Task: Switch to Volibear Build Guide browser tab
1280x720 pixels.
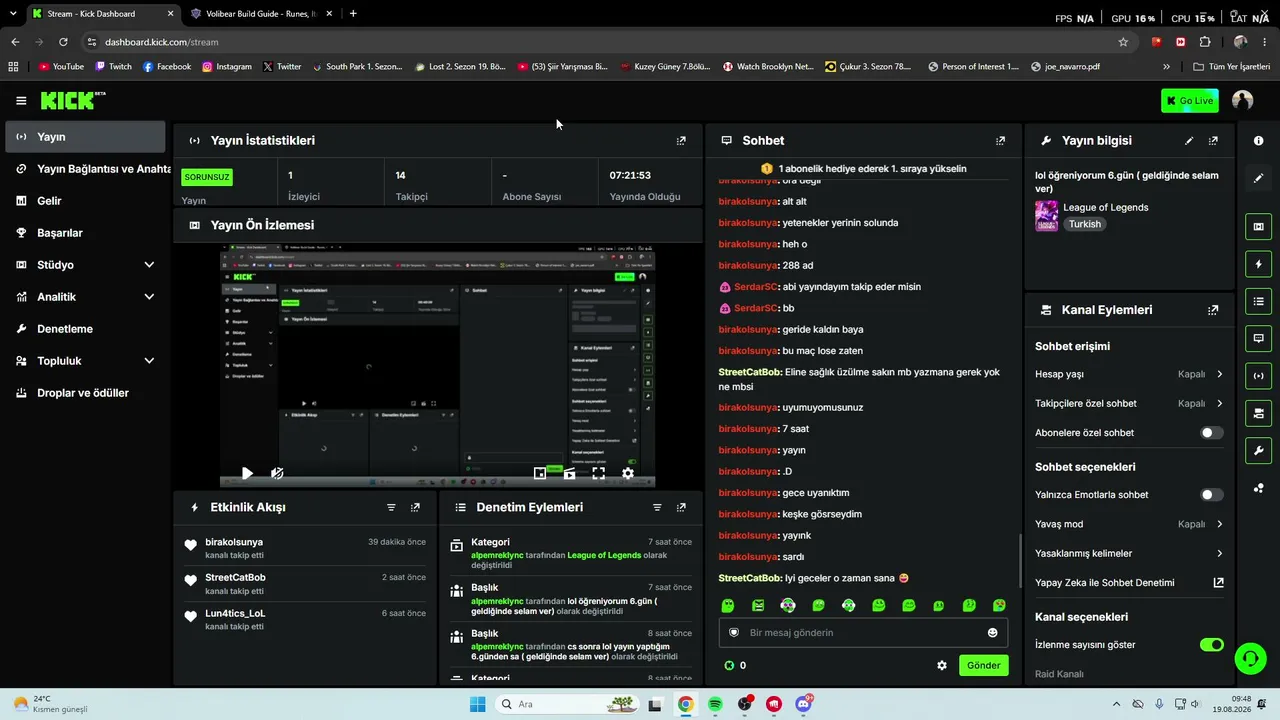Action: (x=258, y=14)
